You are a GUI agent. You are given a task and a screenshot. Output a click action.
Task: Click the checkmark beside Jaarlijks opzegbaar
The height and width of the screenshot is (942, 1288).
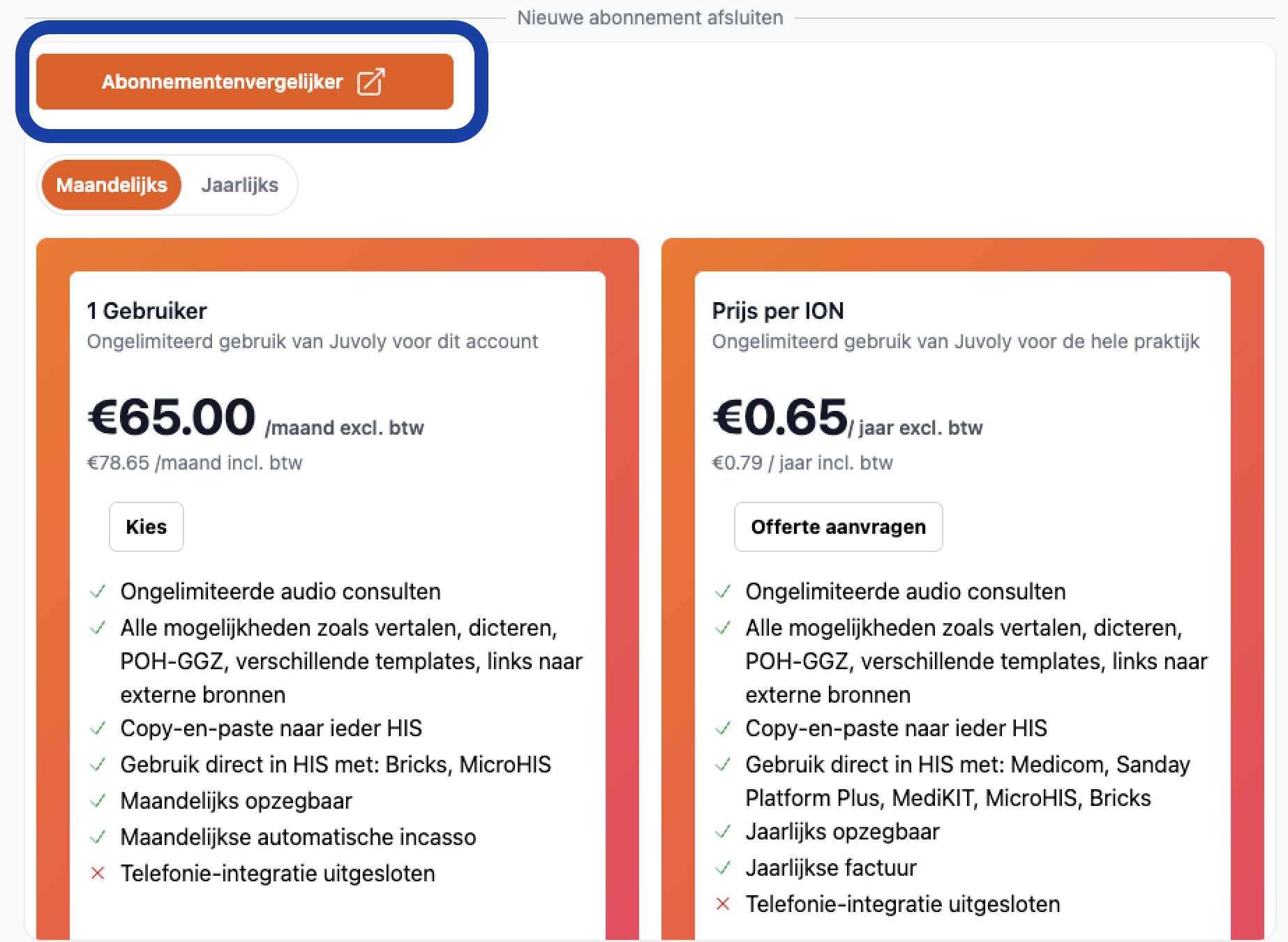tap(723, 831)
